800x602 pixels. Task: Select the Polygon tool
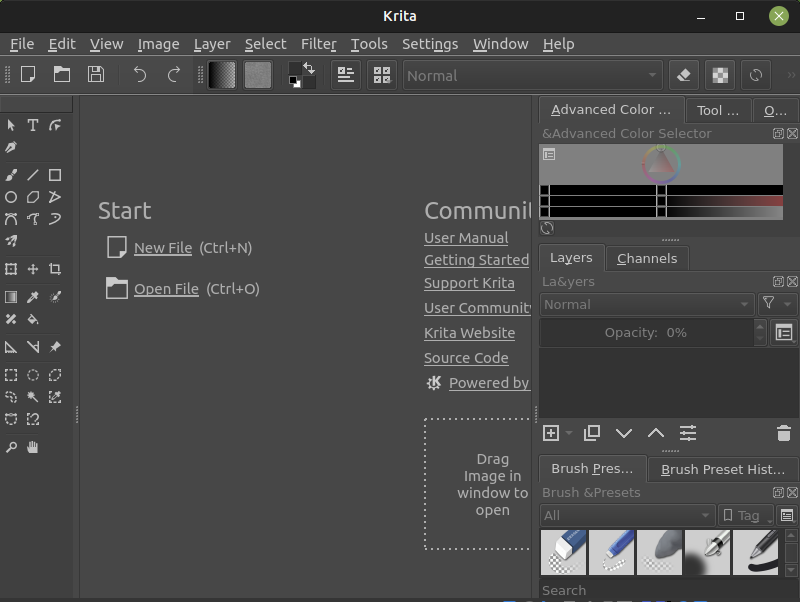point(33,197)
